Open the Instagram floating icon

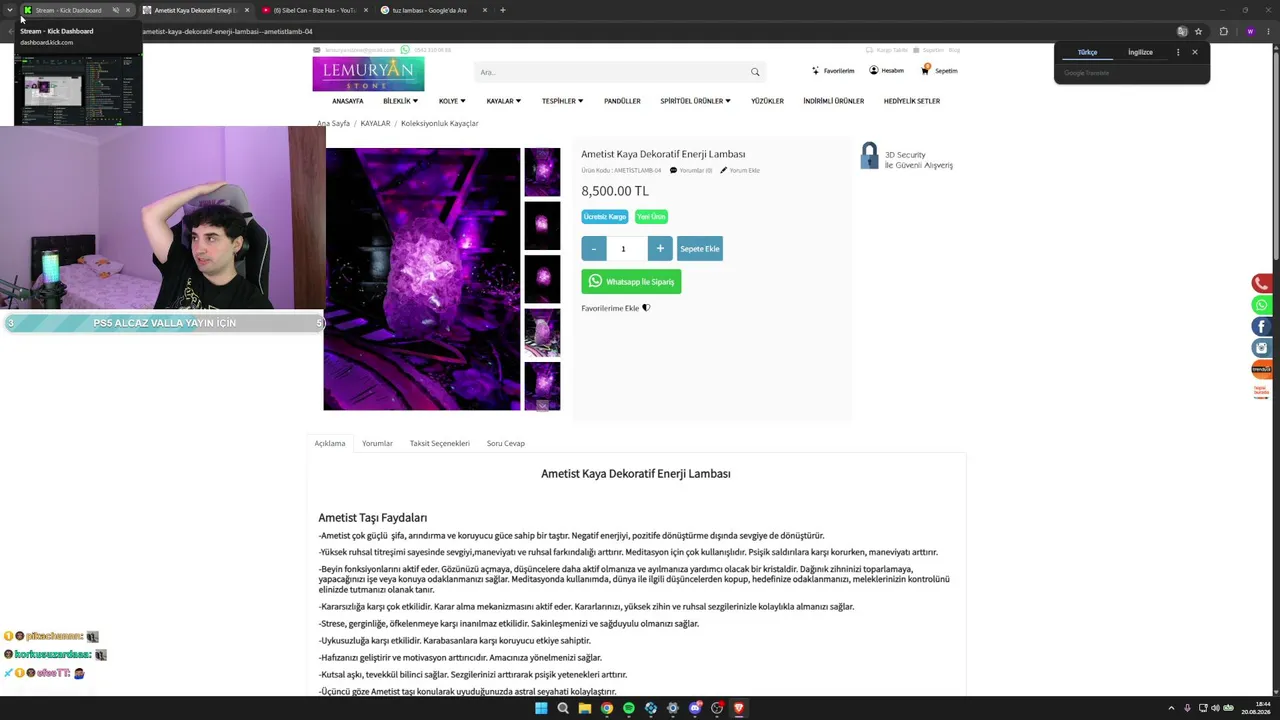tap(1262, 348)
